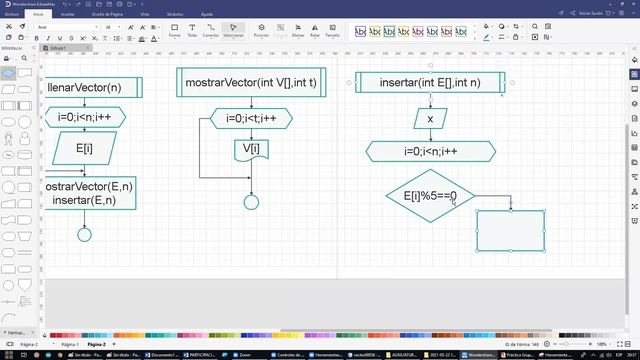Image resolution: width=640 pixels, height=360 pixels.
Task: Click the Rotar rotation tool
Action: tap(315, 30)
